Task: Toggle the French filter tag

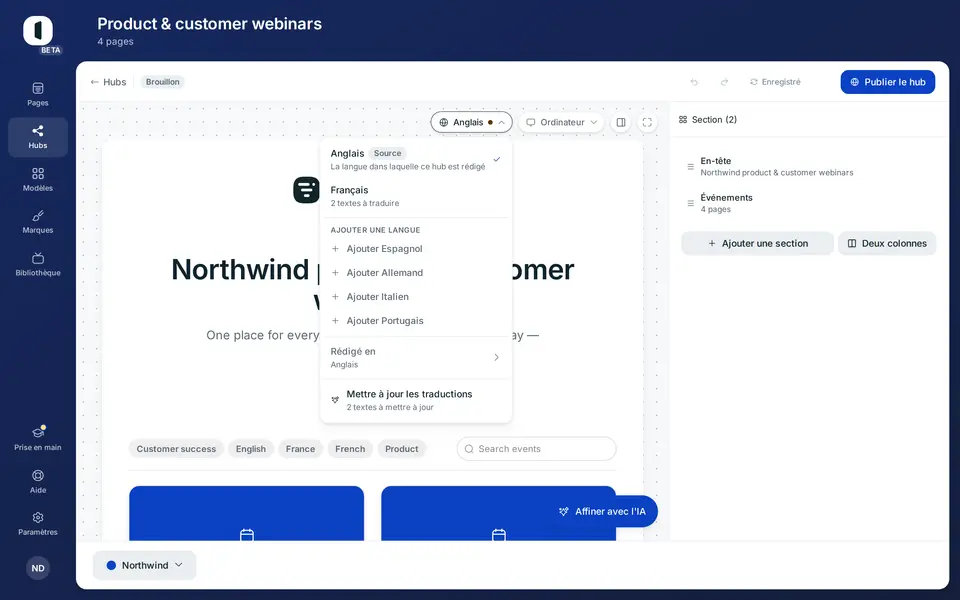Action: [x=350, y=449]
